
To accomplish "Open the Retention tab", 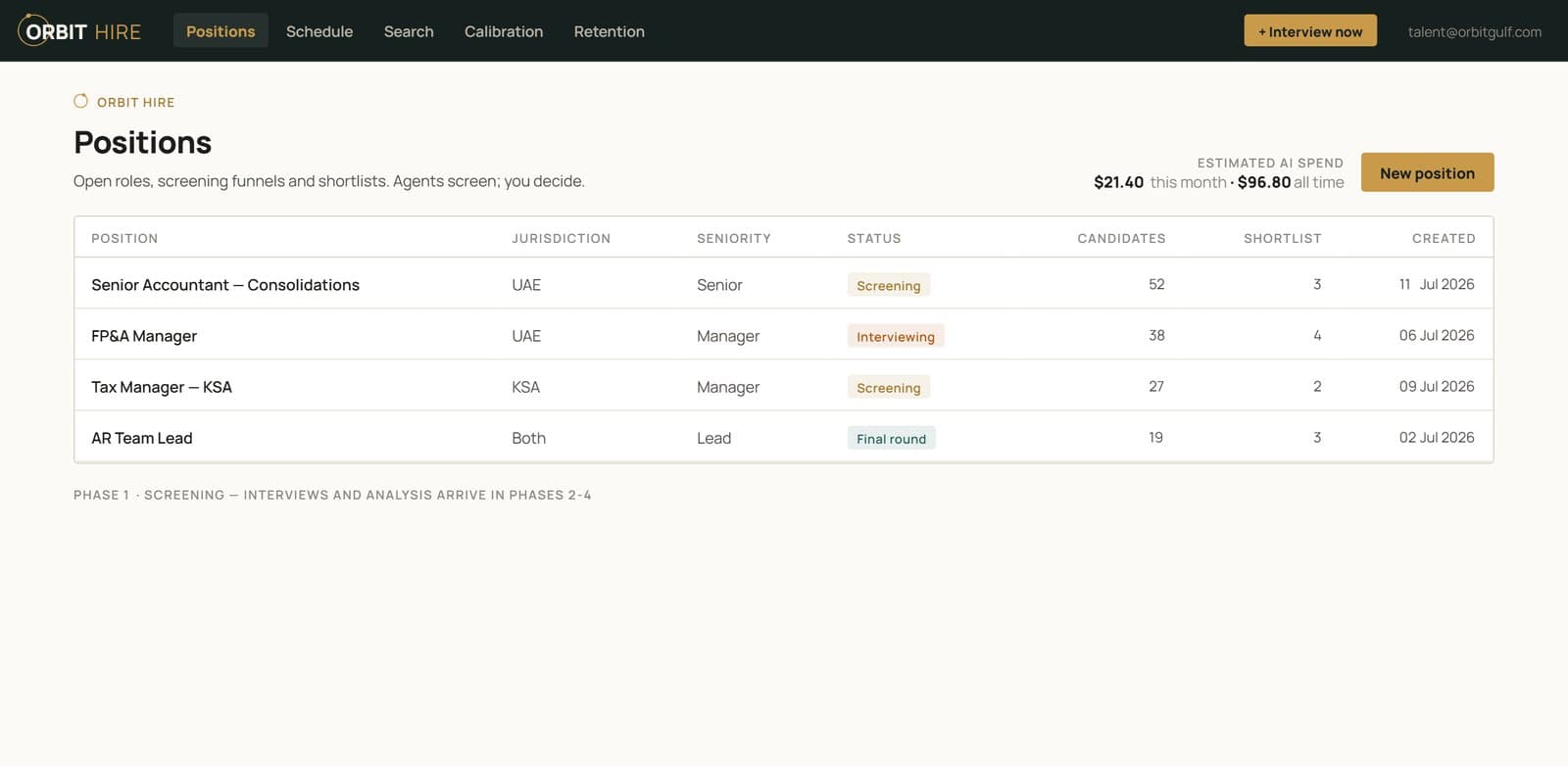I will point(610,31).
